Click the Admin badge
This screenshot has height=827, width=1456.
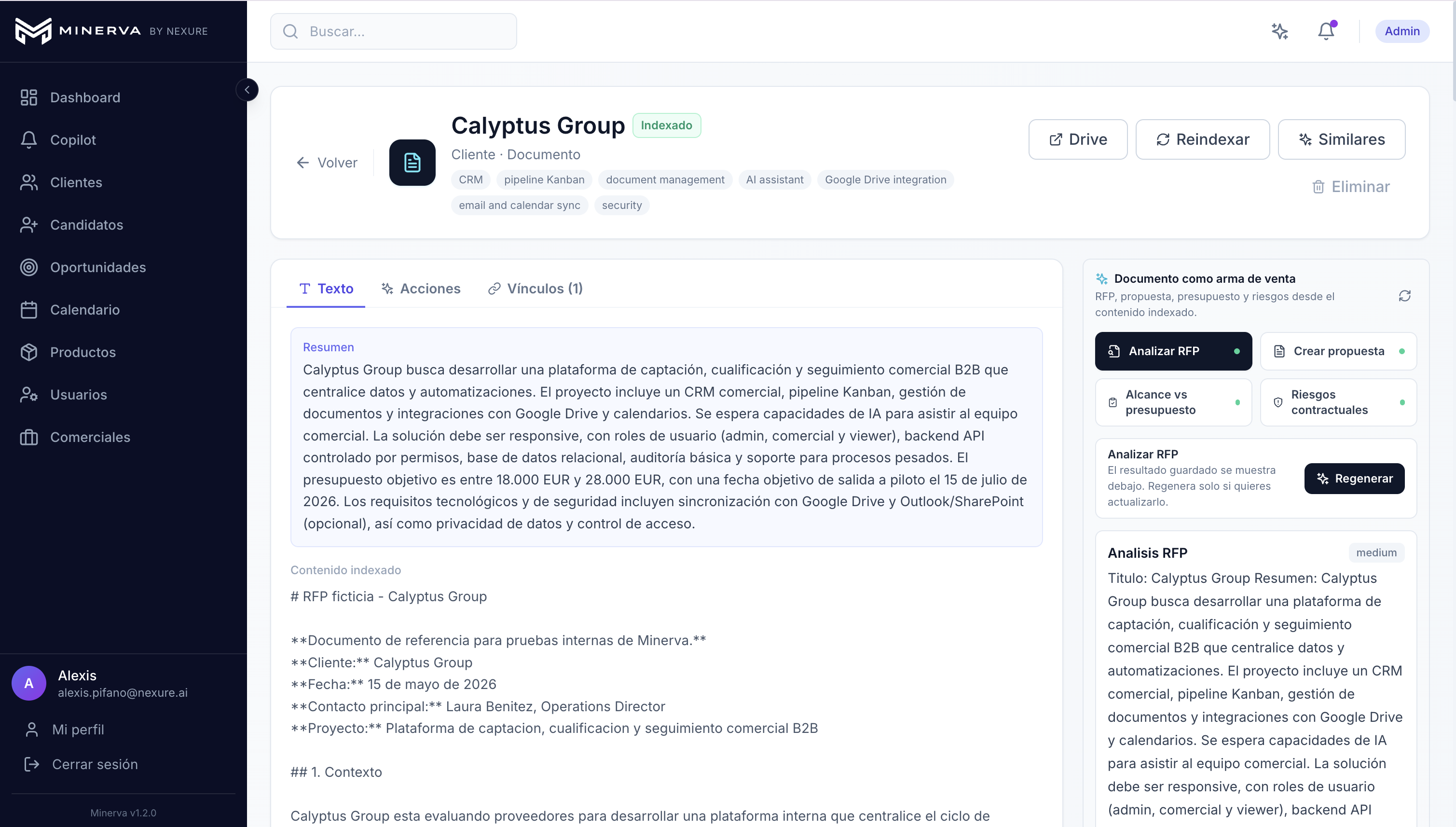(1402, 31)
